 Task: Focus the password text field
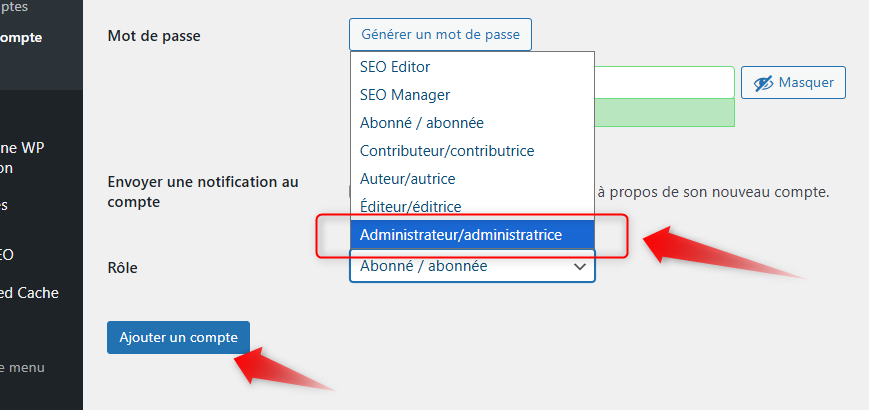664,83
